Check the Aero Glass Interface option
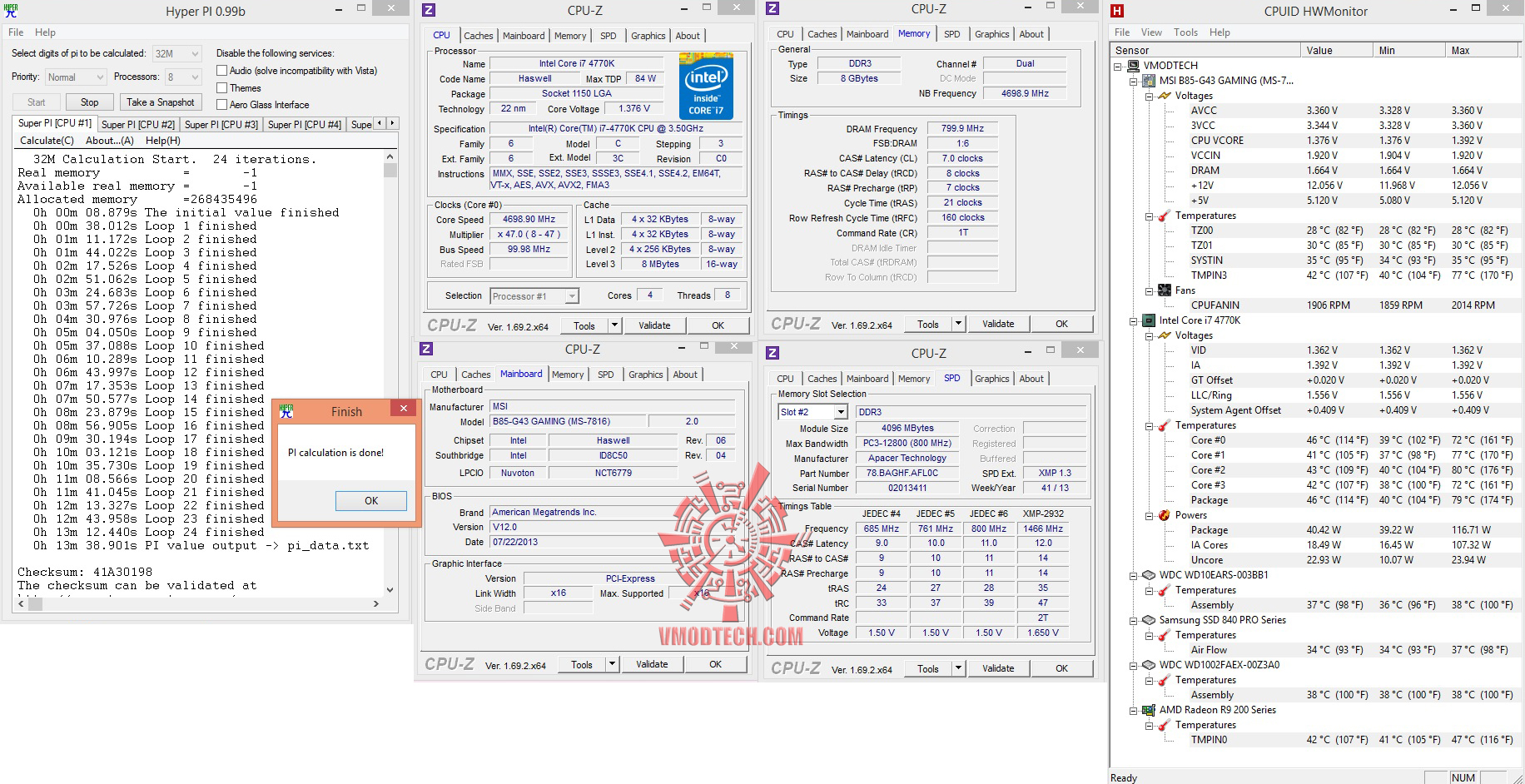 [222, 104]
